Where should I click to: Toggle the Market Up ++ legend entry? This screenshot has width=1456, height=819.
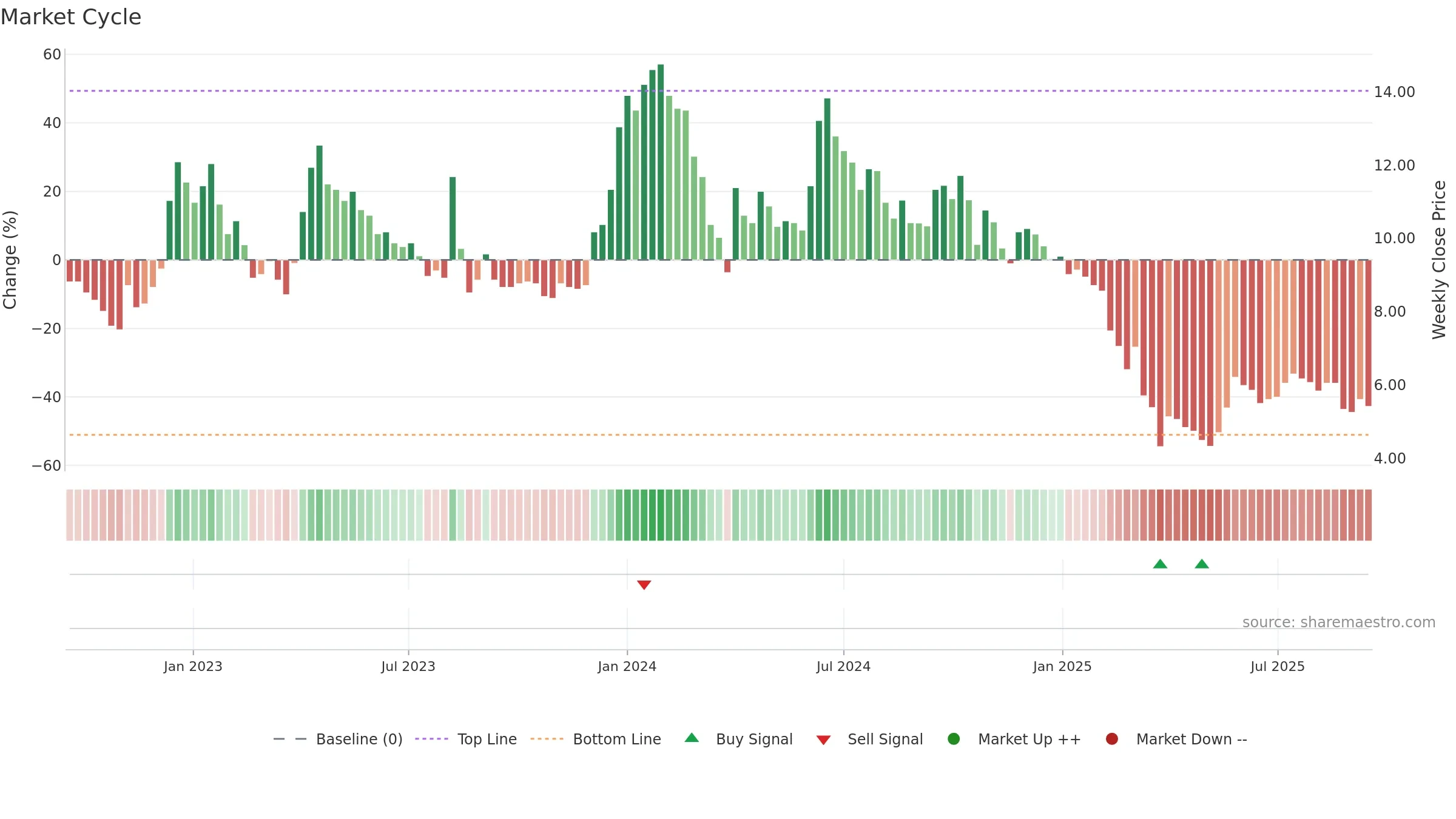(1014, 739)
